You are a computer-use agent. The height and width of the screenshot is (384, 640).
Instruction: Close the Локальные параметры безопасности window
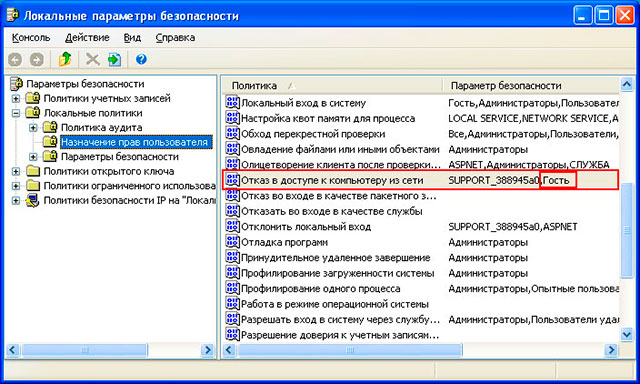(625, 16)
